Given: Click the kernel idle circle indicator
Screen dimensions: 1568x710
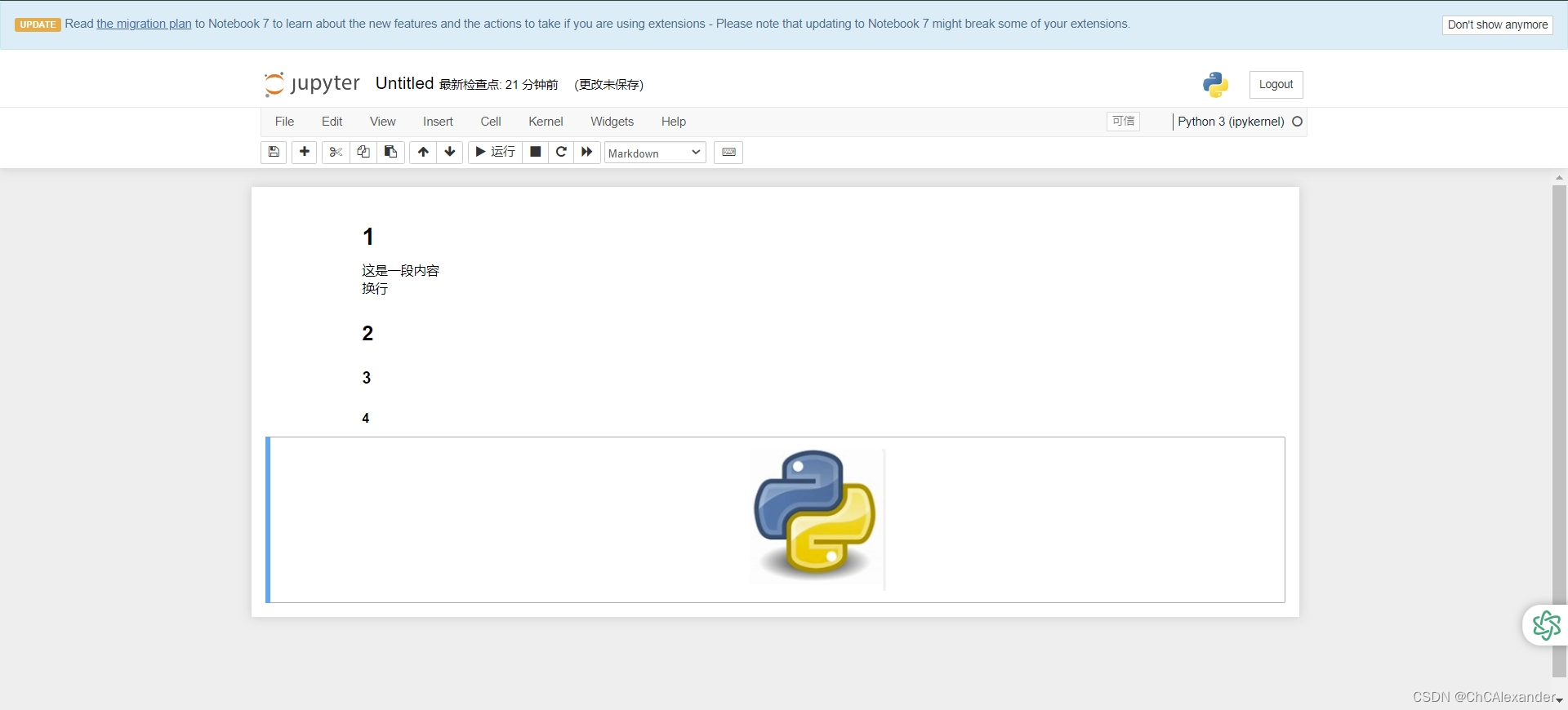Looking at the screenshot, I should [x=1297, y=122].
